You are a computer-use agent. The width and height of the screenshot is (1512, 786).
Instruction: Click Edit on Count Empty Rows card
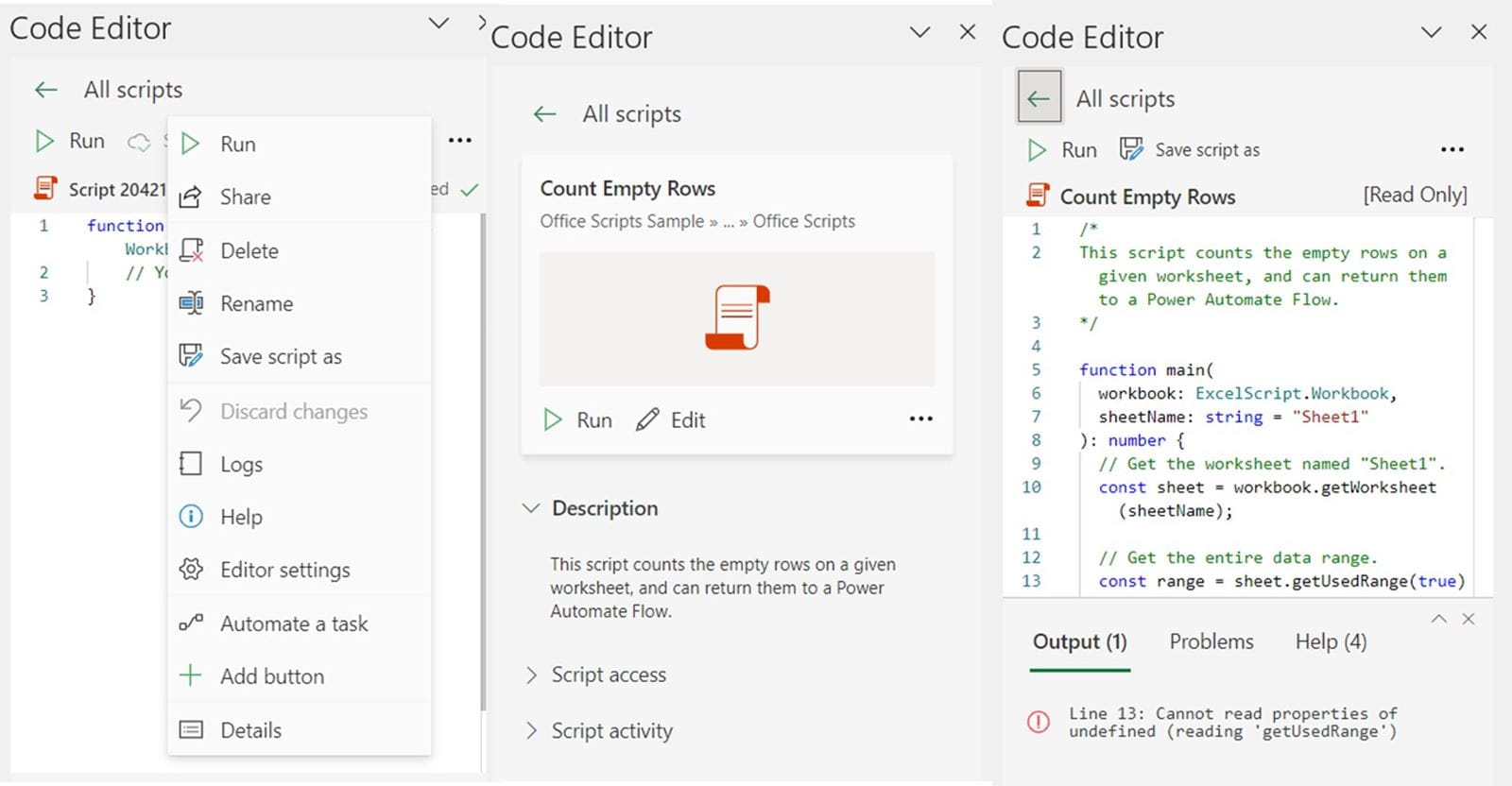671,420
